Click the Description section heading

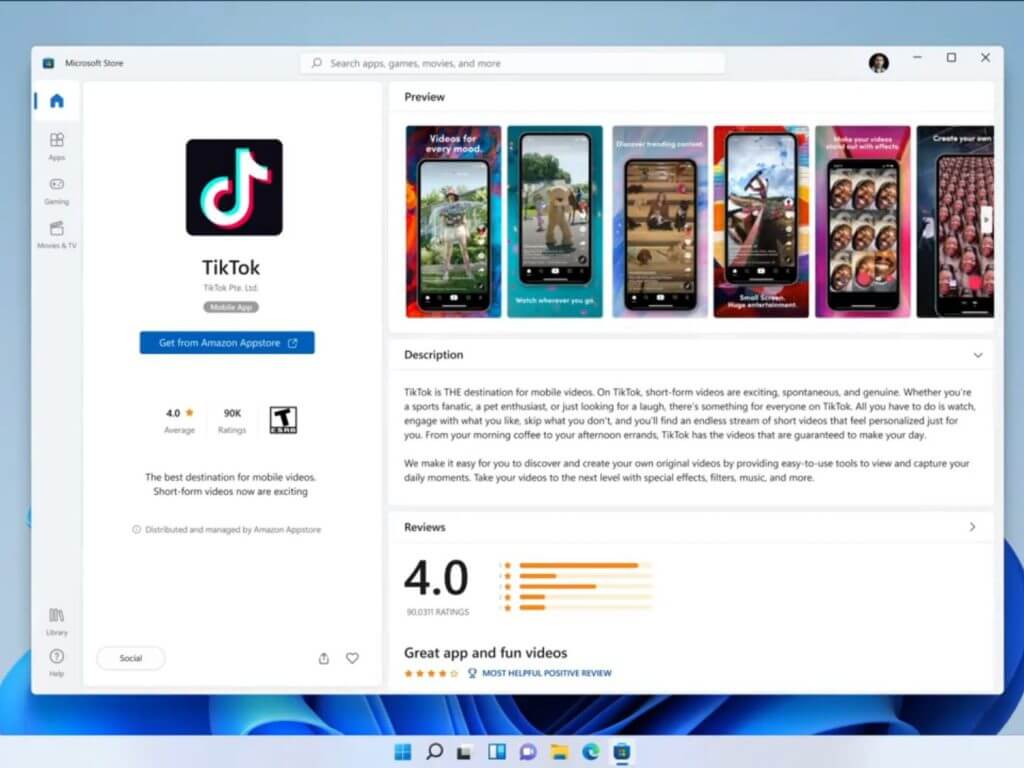[x=434, y=355]
